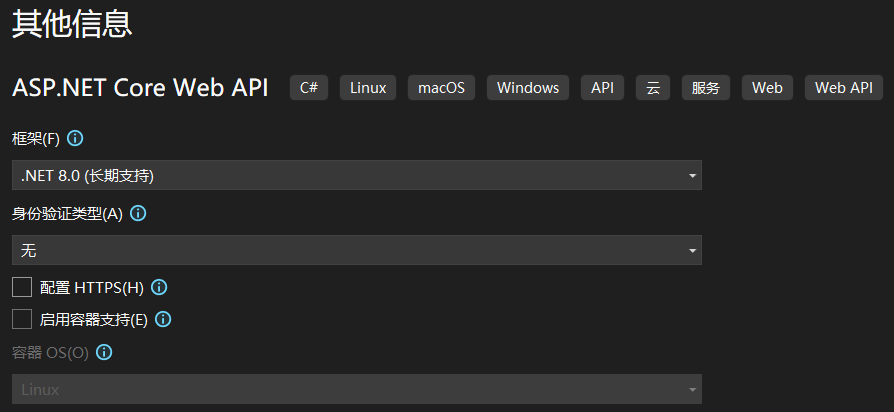Click the C# tag
The width and height of the screenshot is (894, 412).
309,88
